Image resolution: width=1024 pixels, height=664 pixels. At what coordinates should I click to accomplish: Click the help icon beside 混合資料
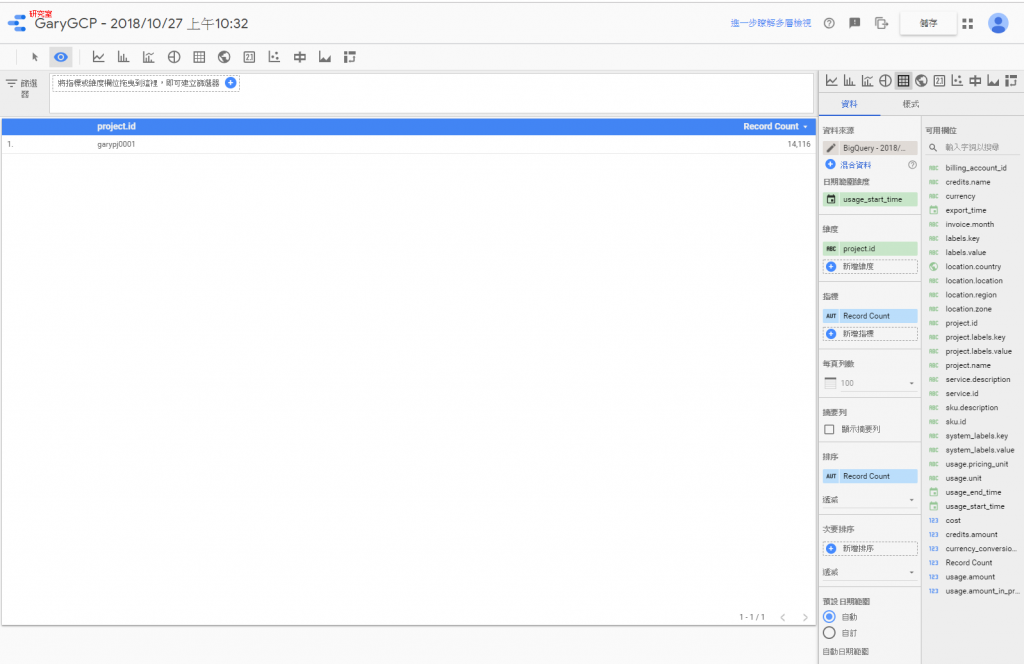click(912, 165)
